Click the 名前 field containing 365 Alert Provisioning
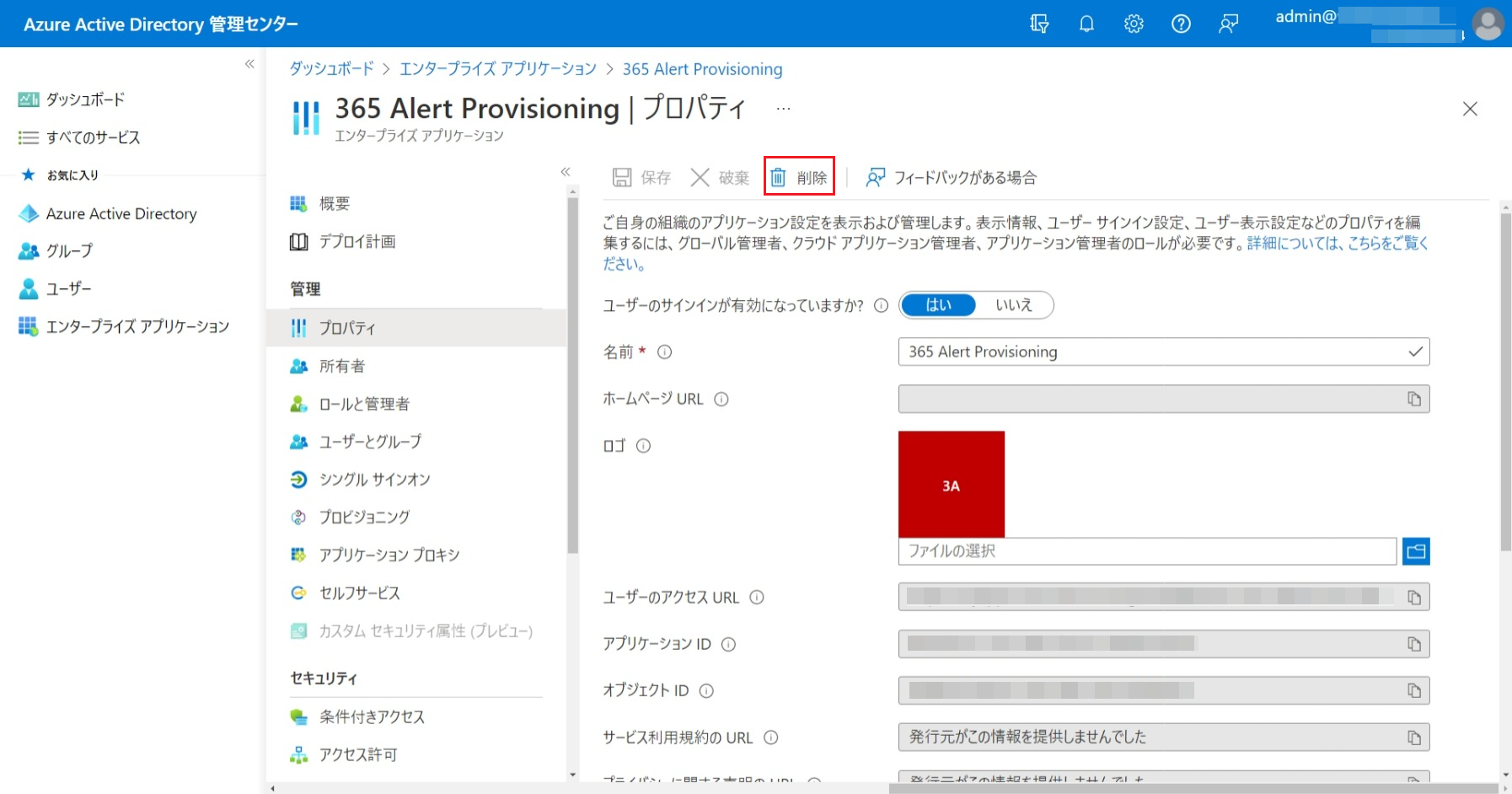Image resolution: width=1512 pixels, height=794 pixels. (1155, 351)
